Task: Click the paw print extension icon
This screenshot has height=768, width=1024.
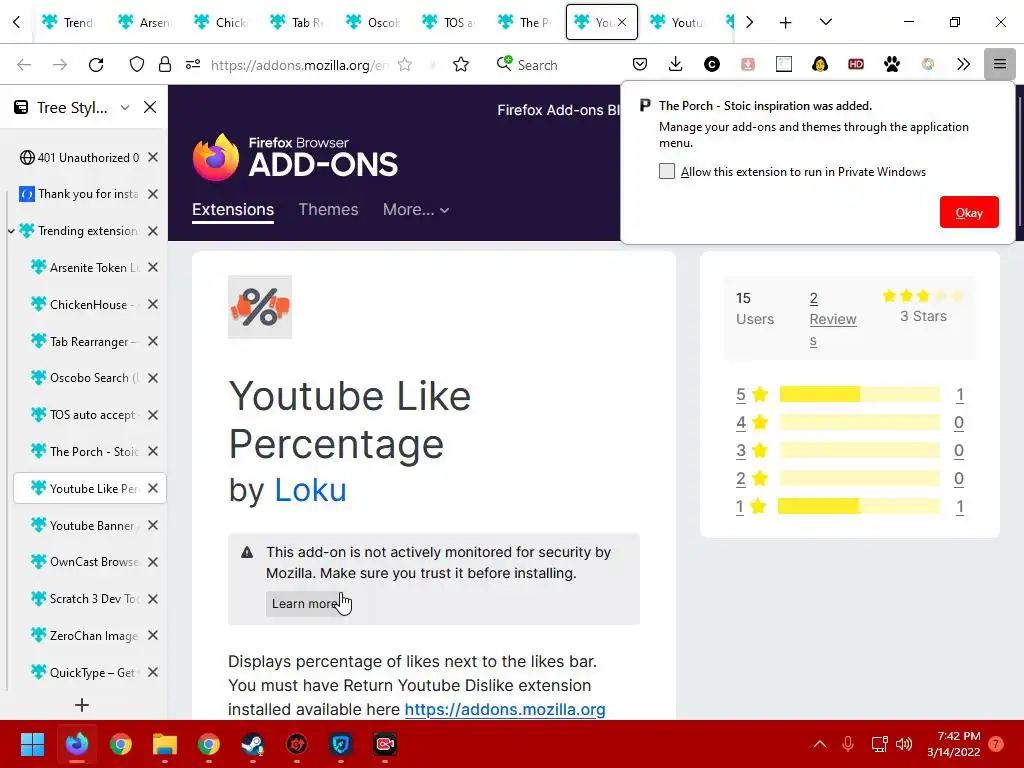Action: click(891, 64)
